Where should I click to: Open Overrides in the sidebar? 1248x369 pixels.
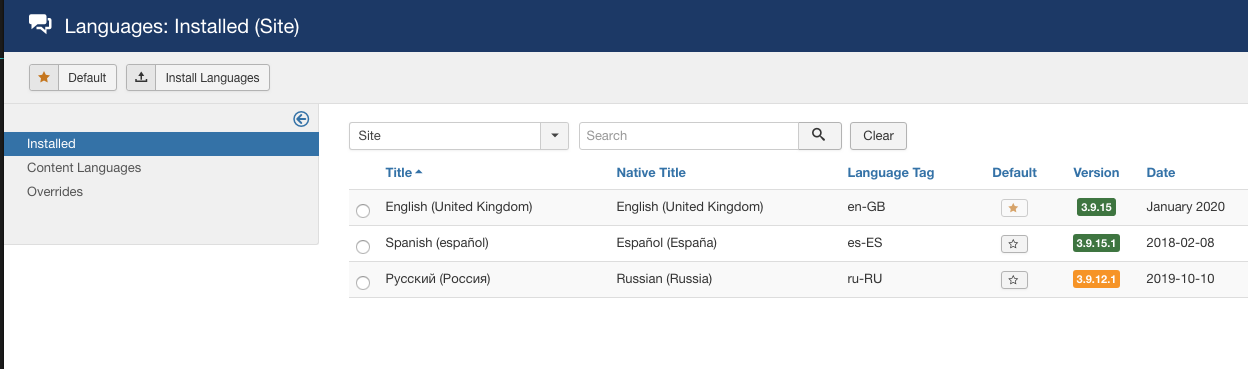(55, 191)
